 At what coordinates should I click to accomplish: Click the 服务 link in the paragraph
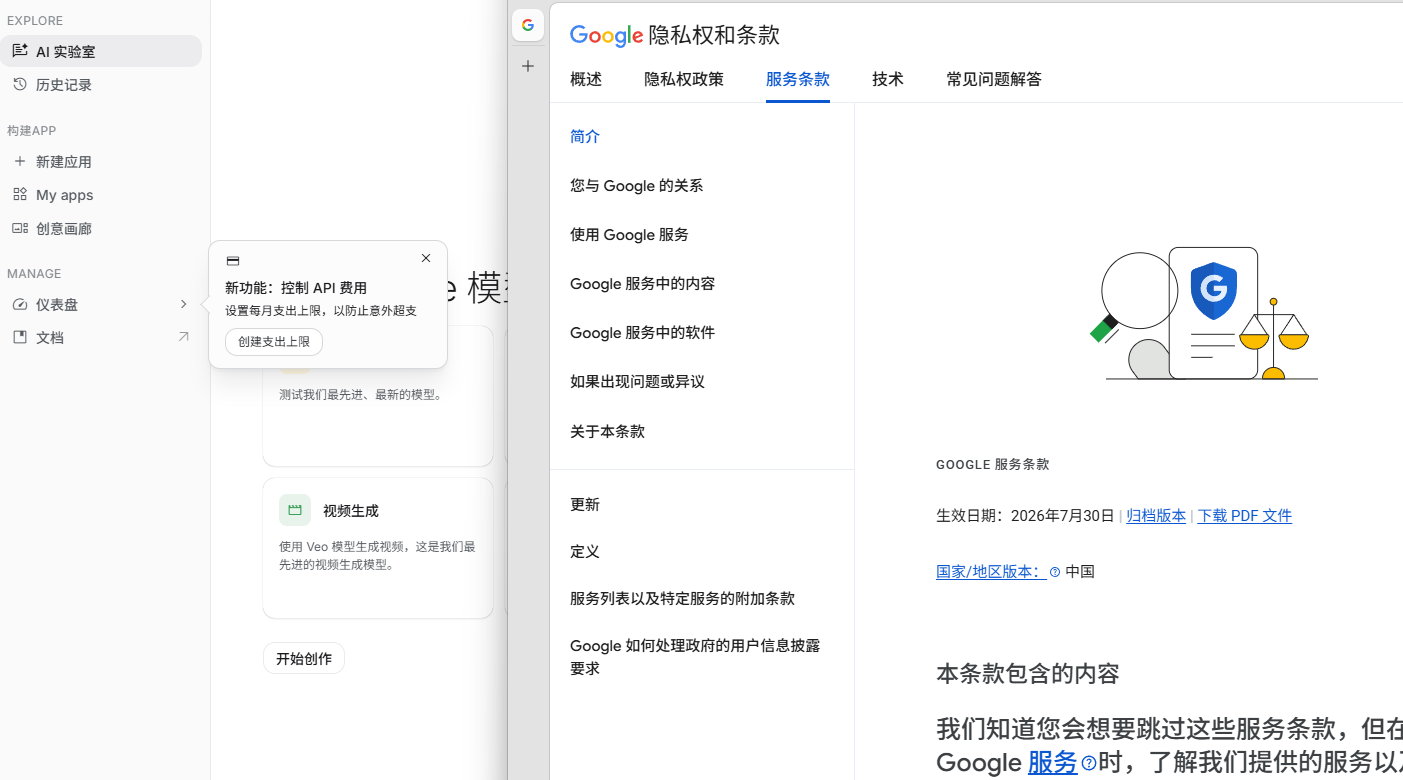(1053, 763)
